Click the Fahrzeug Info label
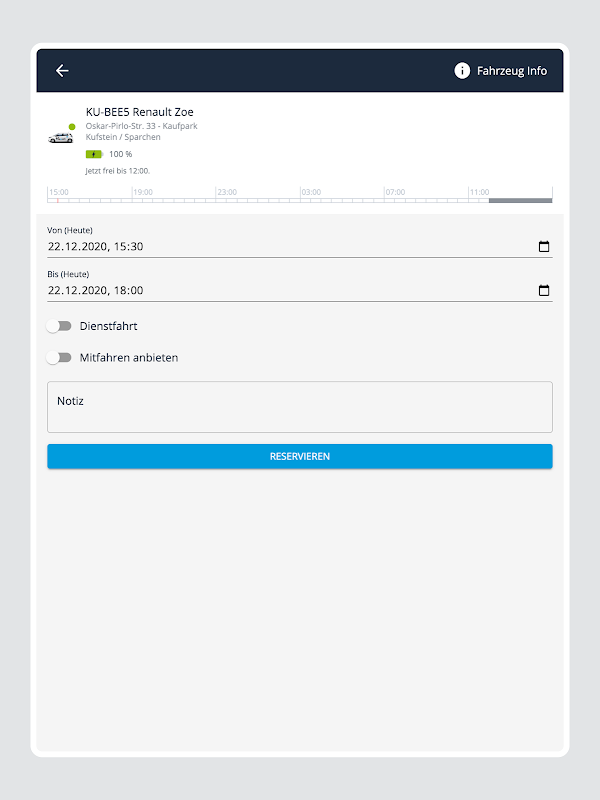Image resolution: width=600 pixels, height=800 pixels. point(512,71)
